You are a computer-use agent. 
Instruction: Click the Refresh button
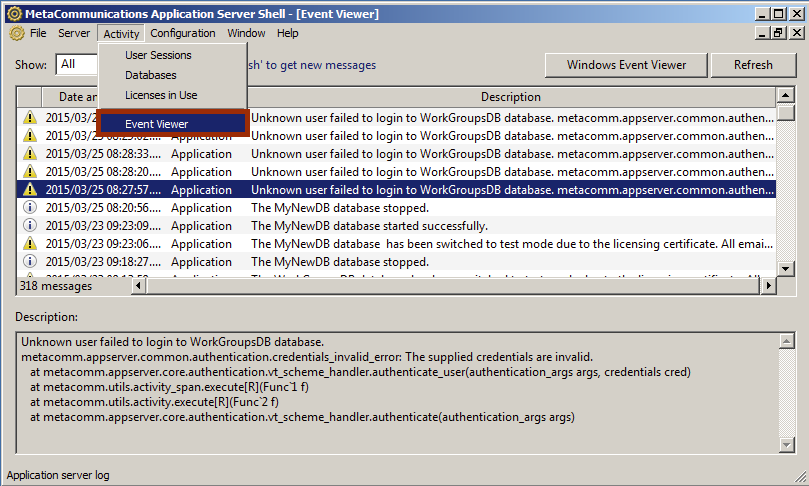pos(753,65)
